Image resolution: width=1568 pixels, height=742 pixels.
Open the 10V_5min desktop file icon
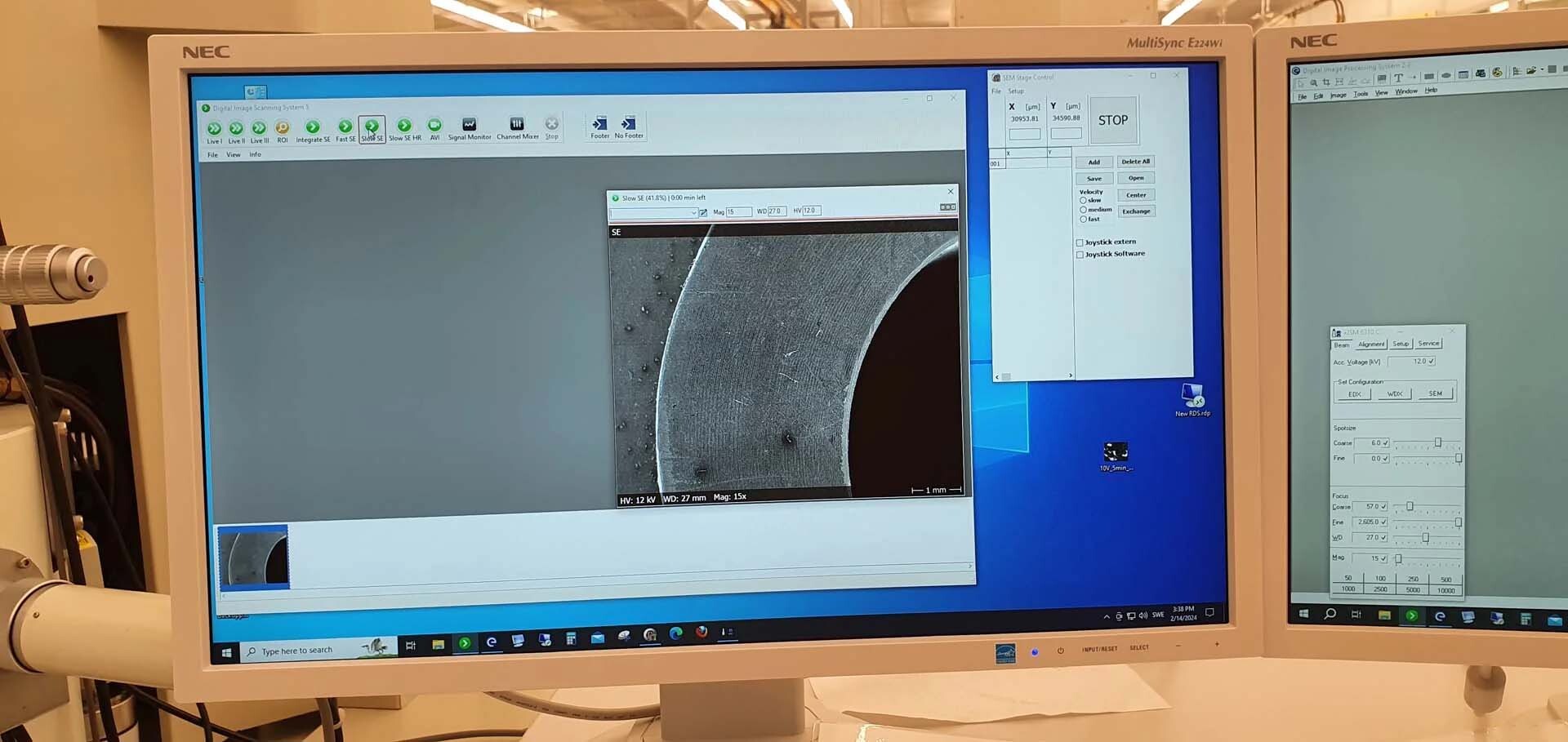point(1116,455)
